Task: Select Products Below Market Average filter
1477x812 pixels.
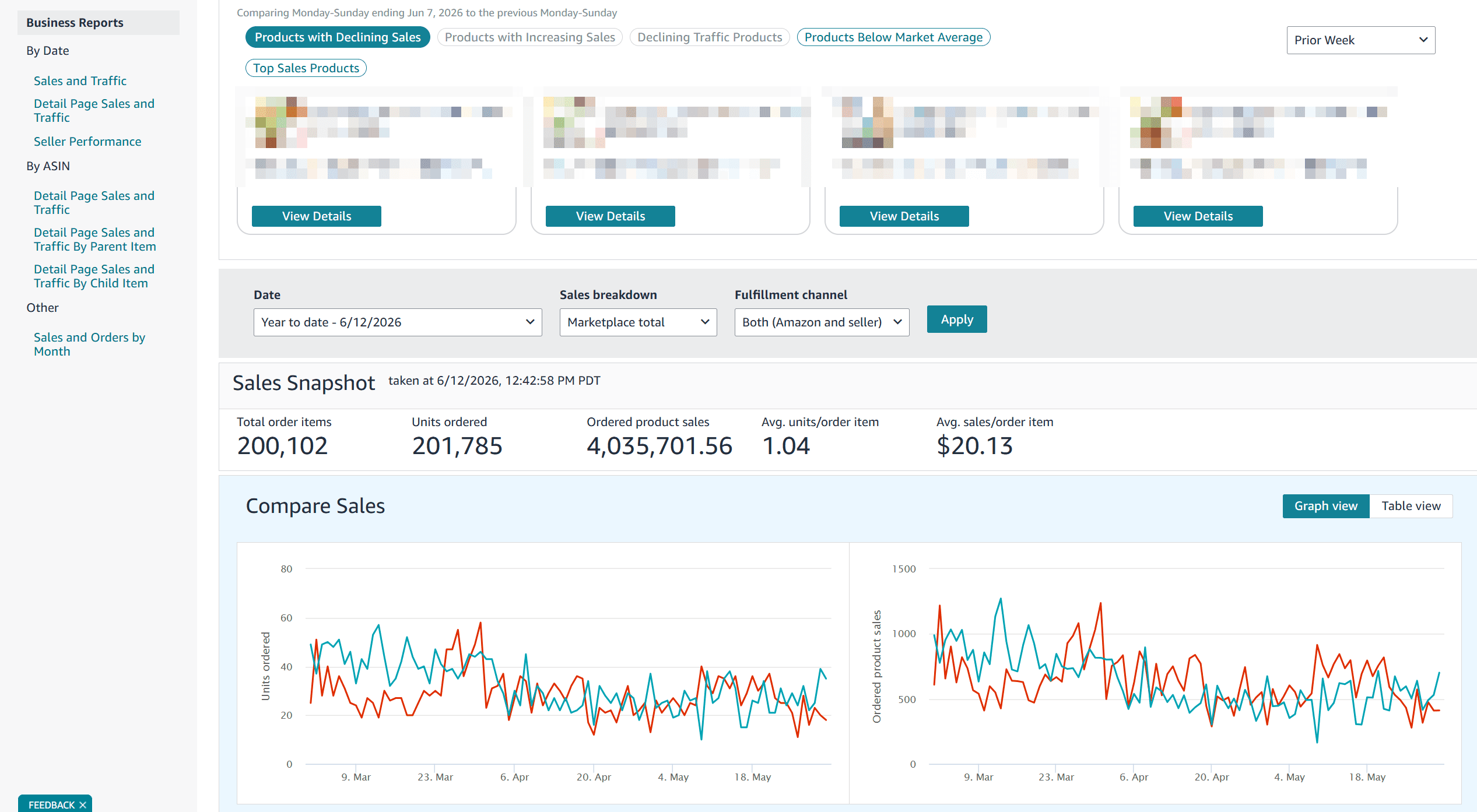Action: 893,37
